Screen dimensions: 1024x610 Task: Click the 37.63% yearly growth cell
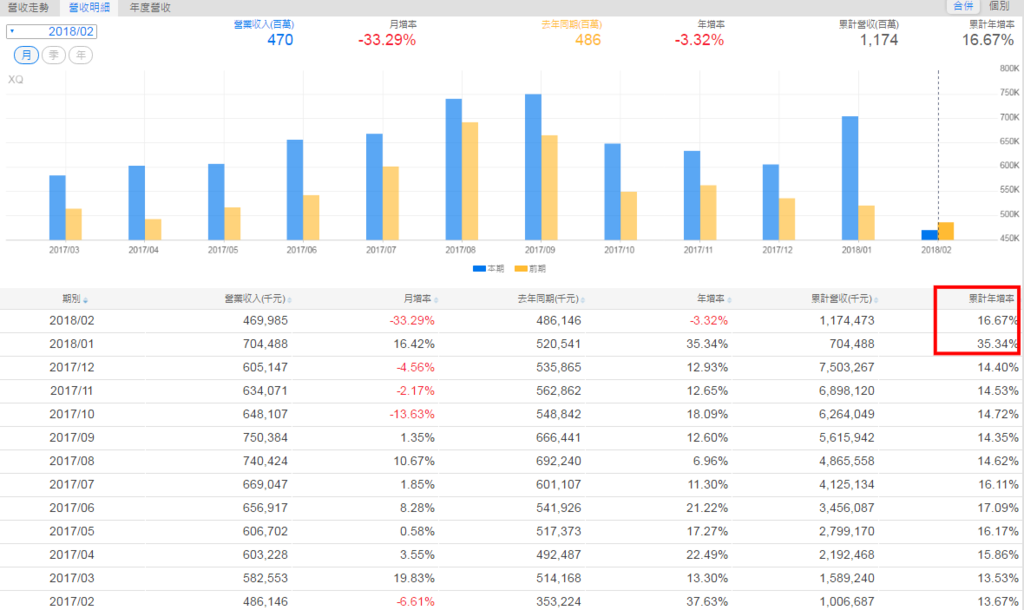pyautogui.click(x=707, y=602)
